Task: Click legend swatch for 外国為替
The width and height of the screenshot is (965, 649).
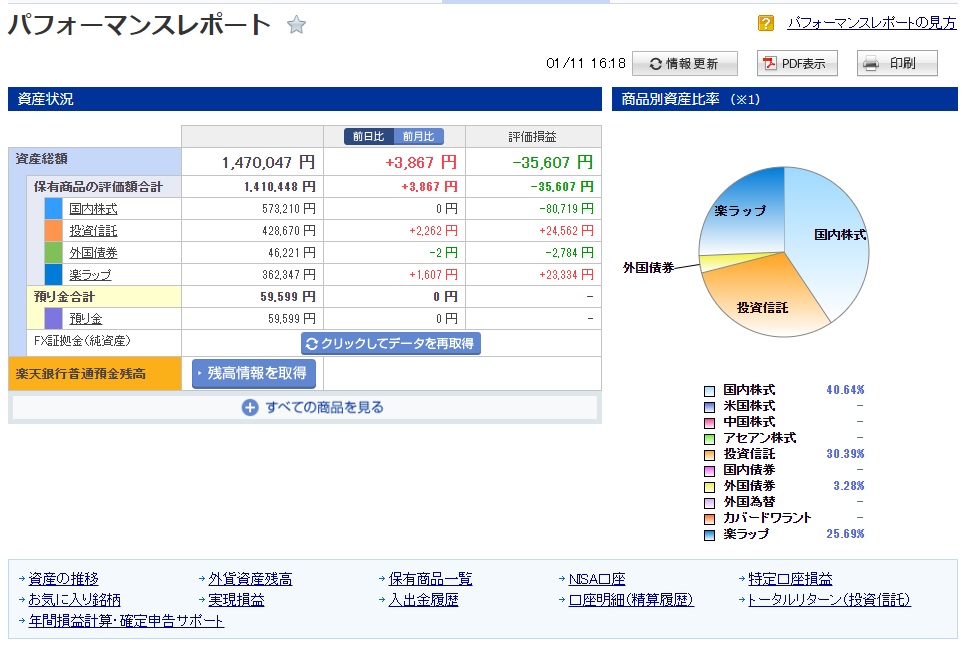Action: coord(709,503)
